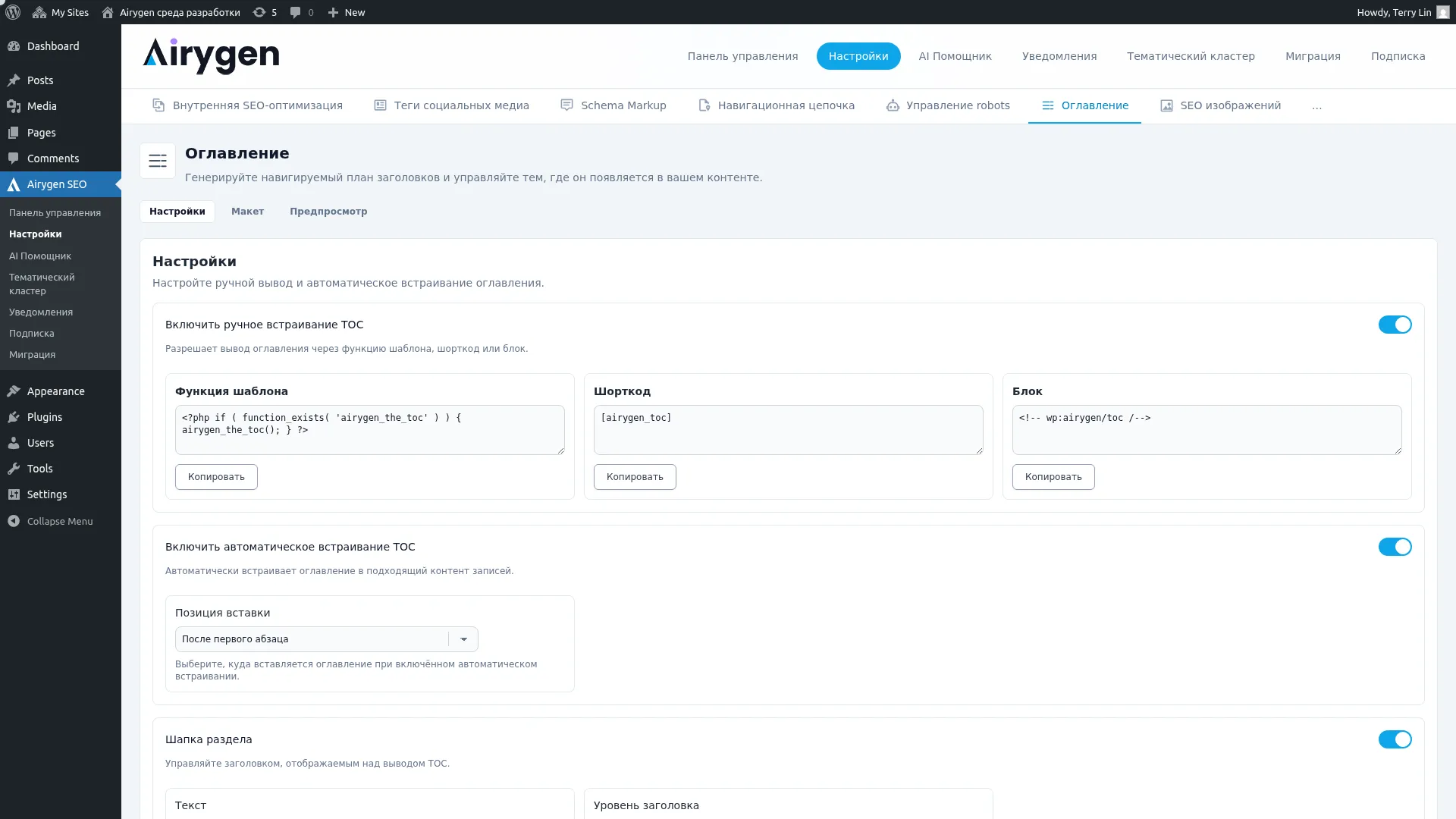The height and width of the screenshot is (819, 1456).
Task: Click inside the Шорткод textarea
Action: [789, 430]
